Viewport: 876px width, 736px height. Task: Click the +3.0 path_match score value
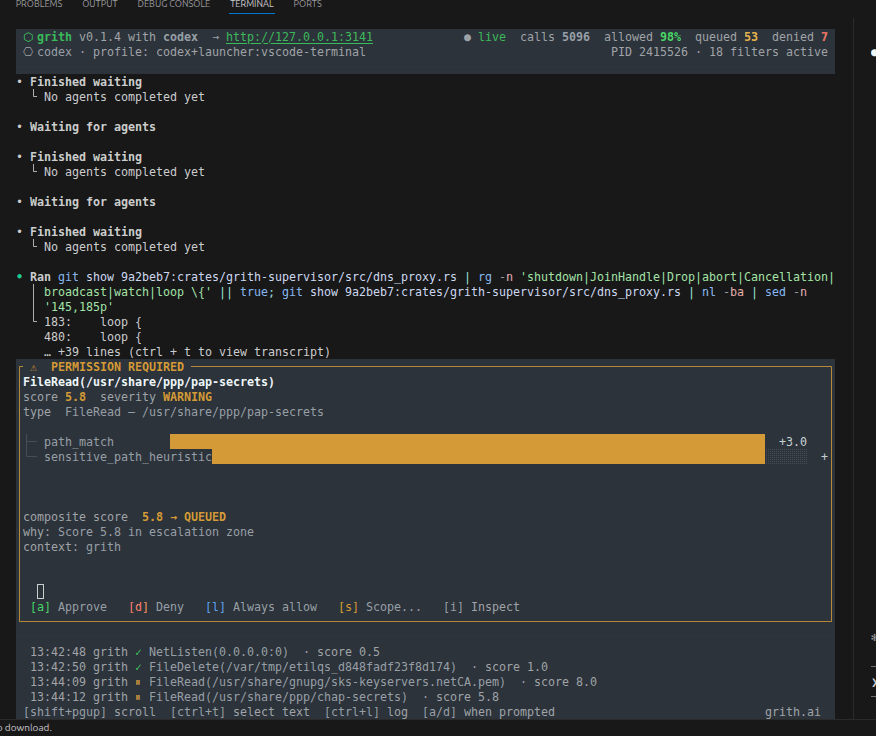(793, 441)
